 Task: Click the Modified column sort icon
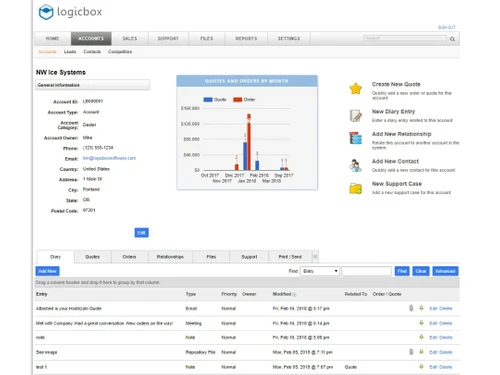tap(294, 294)
